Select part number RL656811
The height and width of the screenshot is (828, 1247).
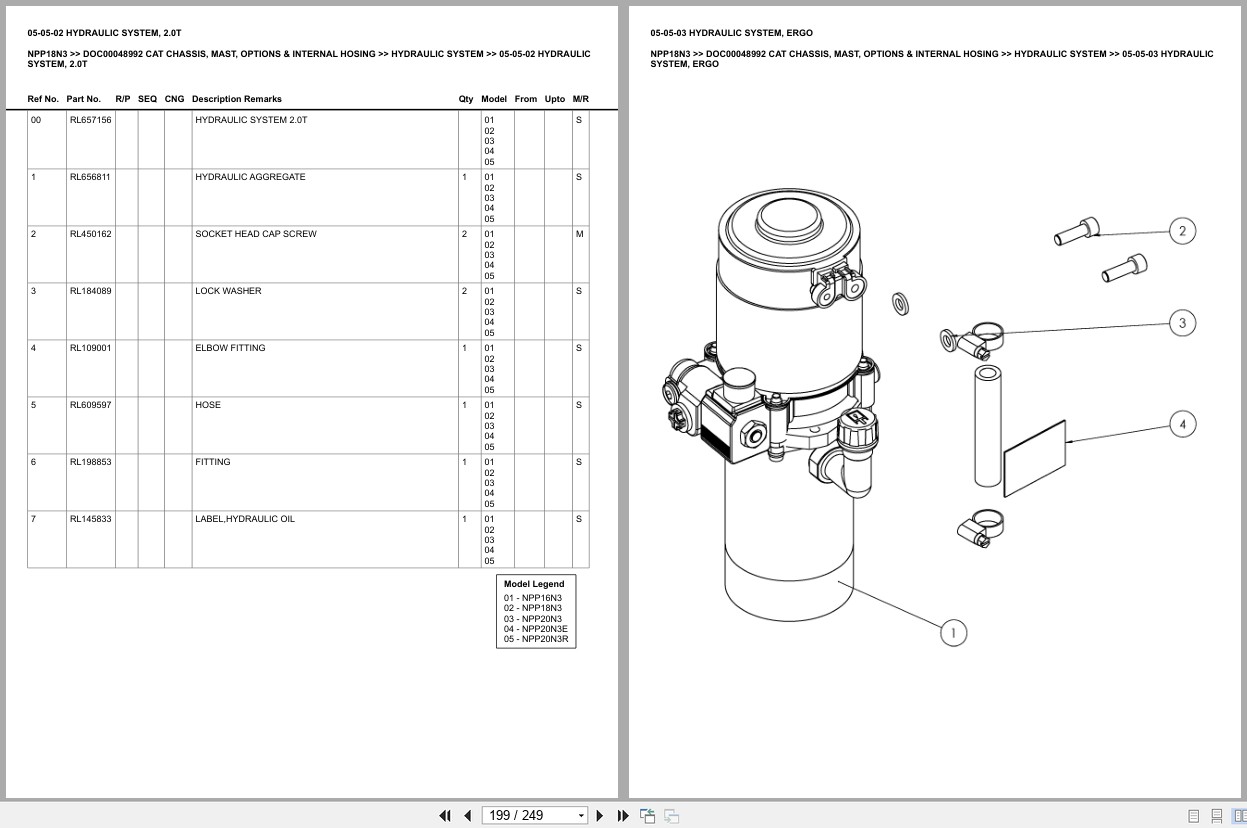(90, 177)
